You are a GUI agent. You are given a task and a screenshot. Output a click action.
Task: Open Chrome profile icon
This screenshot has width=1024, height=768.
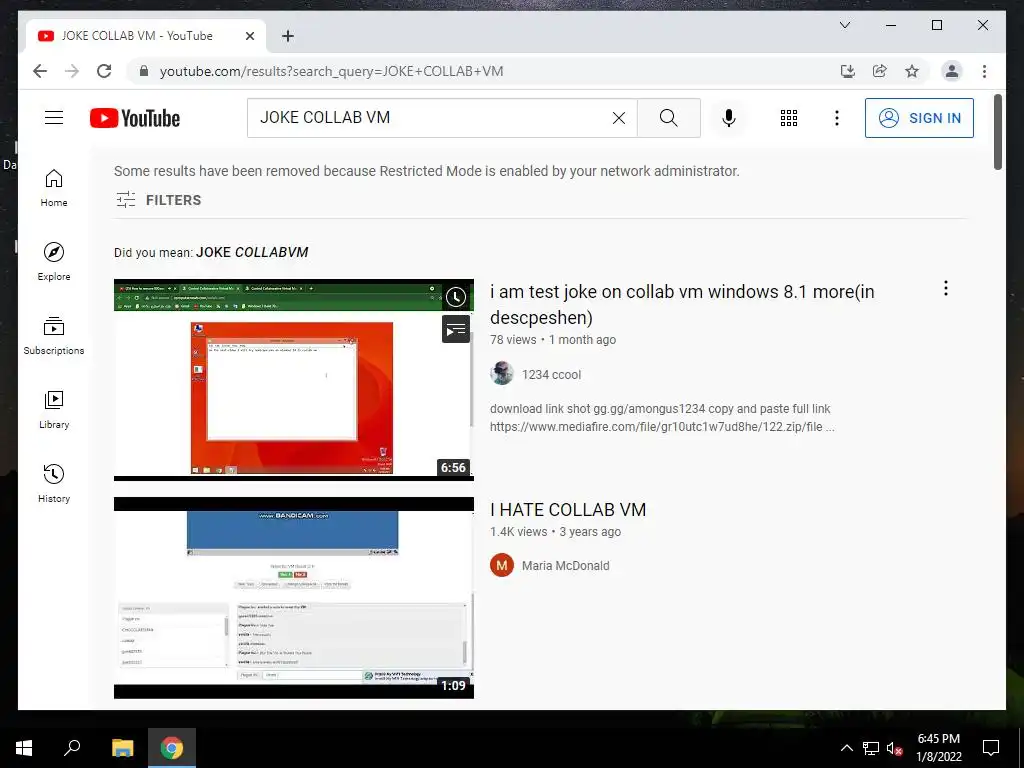[x=952, y=71]
